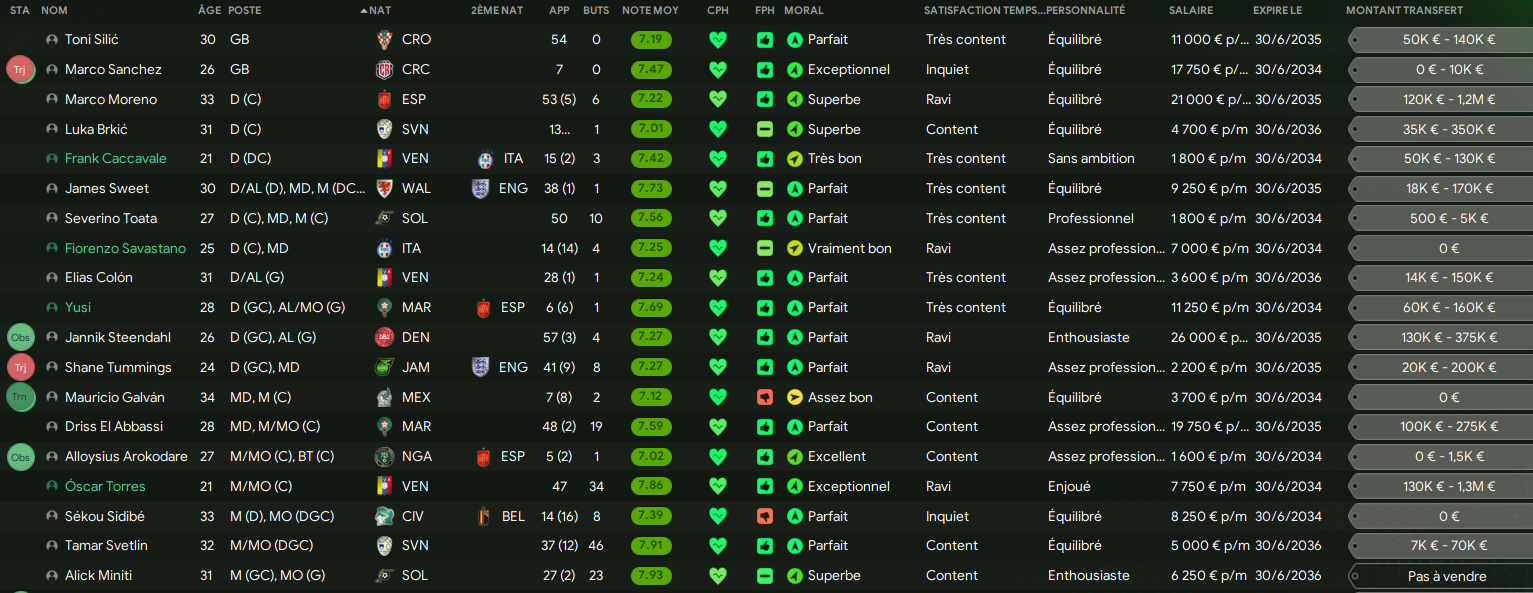Click the MONTANT TRANSFERT column header

point(1404,10)
